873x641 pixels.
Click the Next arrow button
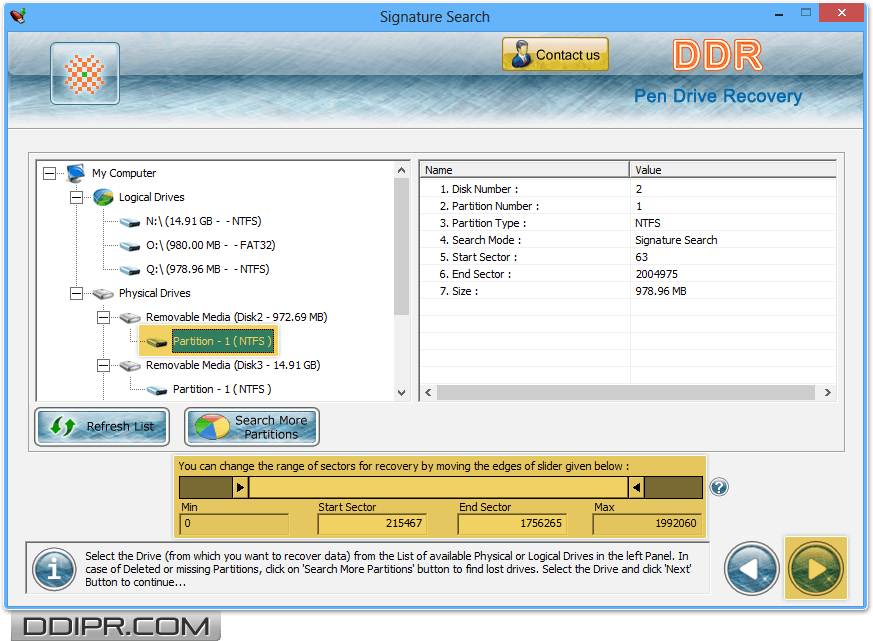(x=815, y=568)
